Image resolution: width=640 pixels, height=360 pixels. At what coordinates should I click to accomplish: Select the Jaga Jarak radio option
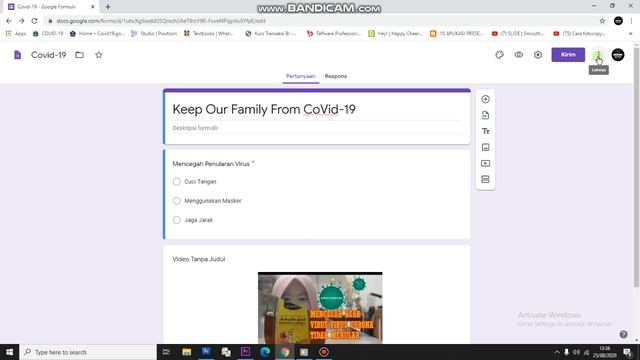177,220
